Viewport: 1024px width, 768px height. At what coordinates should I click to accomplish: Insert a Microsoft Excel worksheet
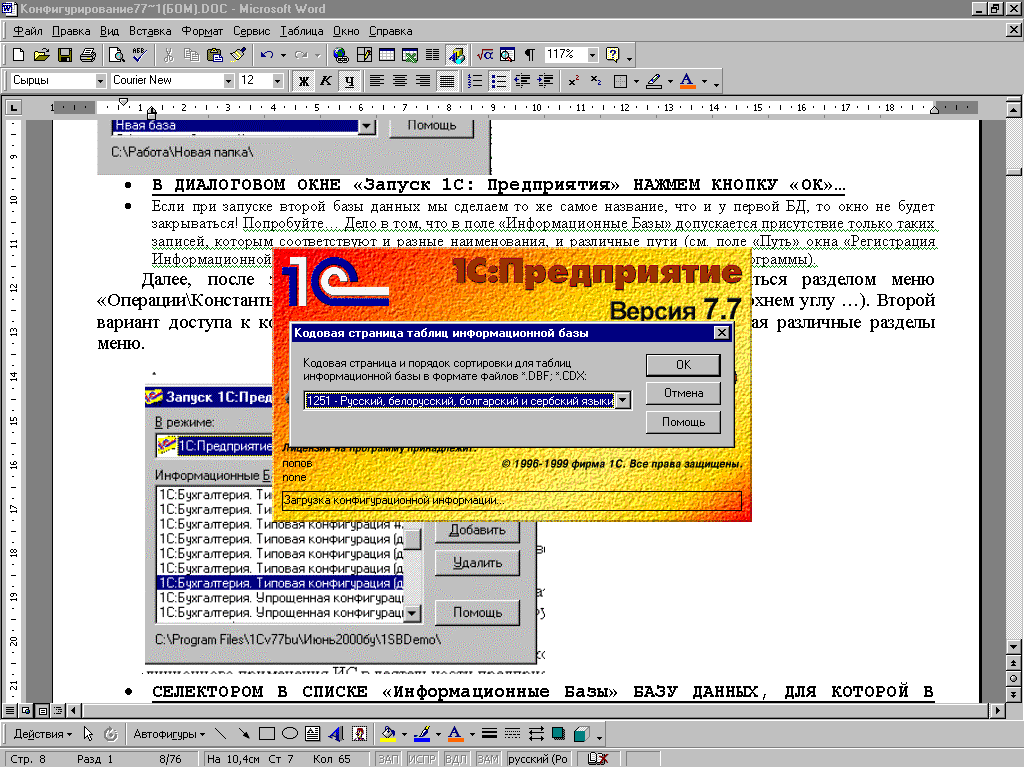[x=409, y=55]
